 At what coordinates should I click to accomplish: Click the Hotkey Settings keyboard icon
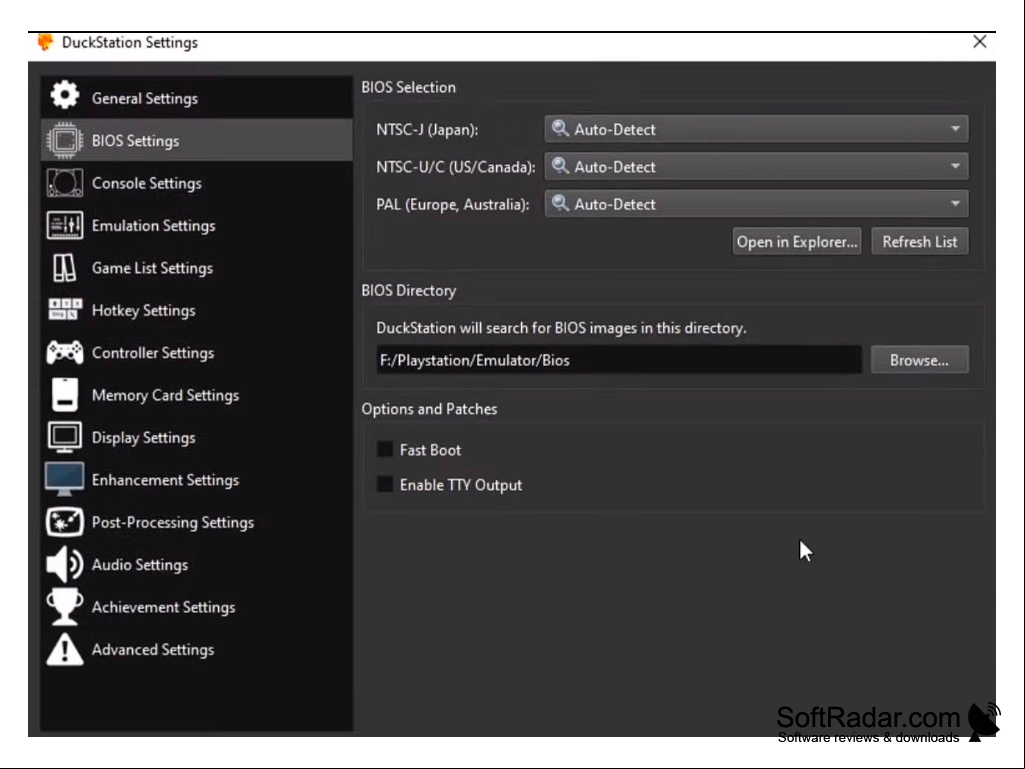point(65,309)
